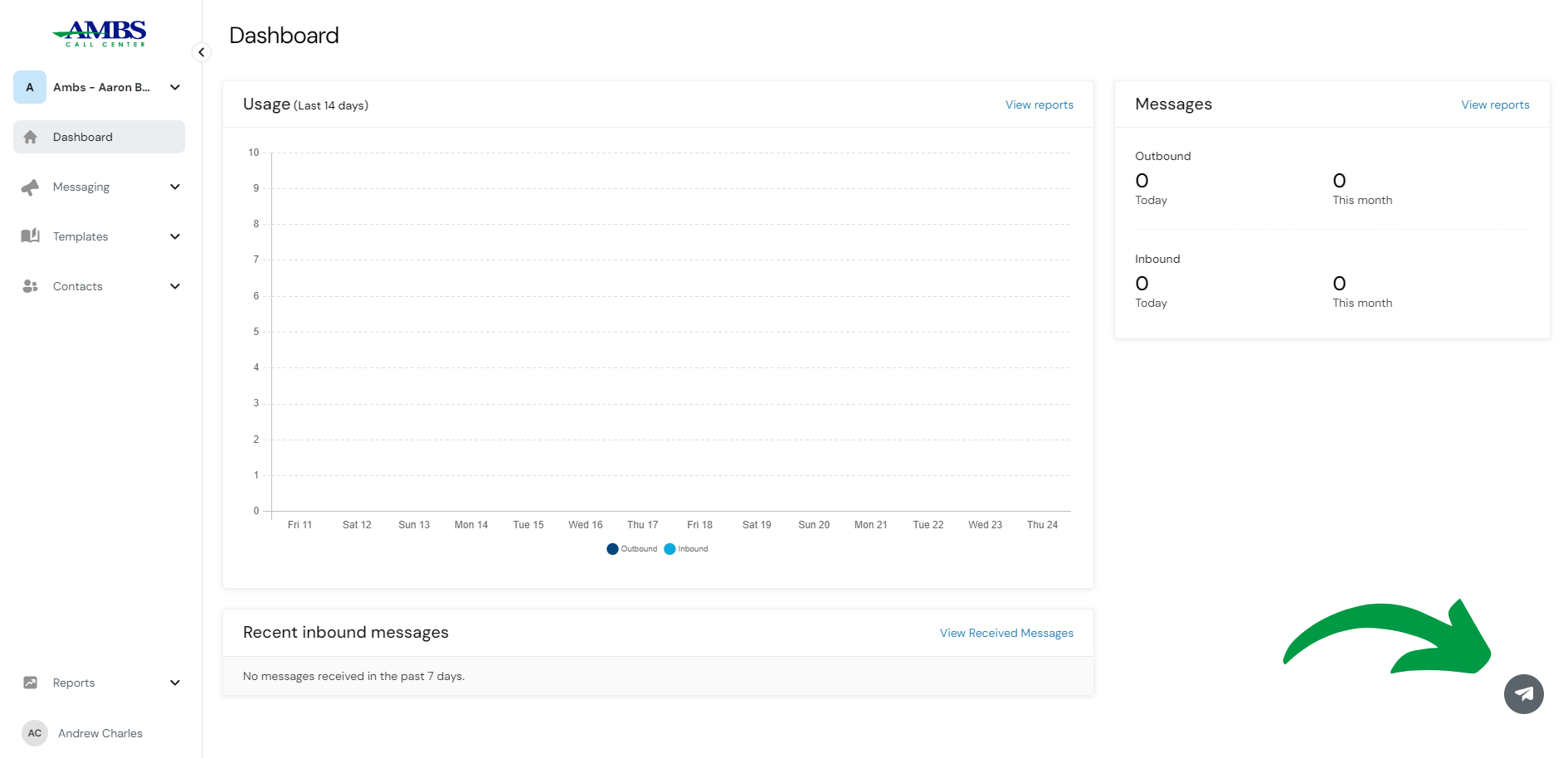Expand the Templates menu chevron
This screenshot has width=1568, height=758.
coord(175,236)
